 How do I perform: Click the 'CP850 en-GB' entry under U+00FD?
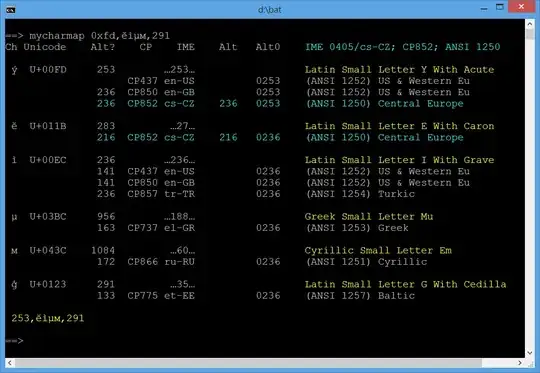tap(161, 92)
